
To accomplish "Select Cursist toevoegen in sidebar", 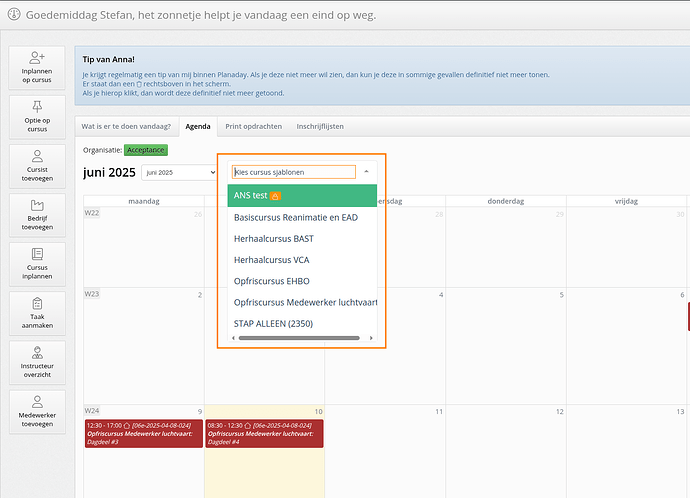I will [x=37, y=166].
